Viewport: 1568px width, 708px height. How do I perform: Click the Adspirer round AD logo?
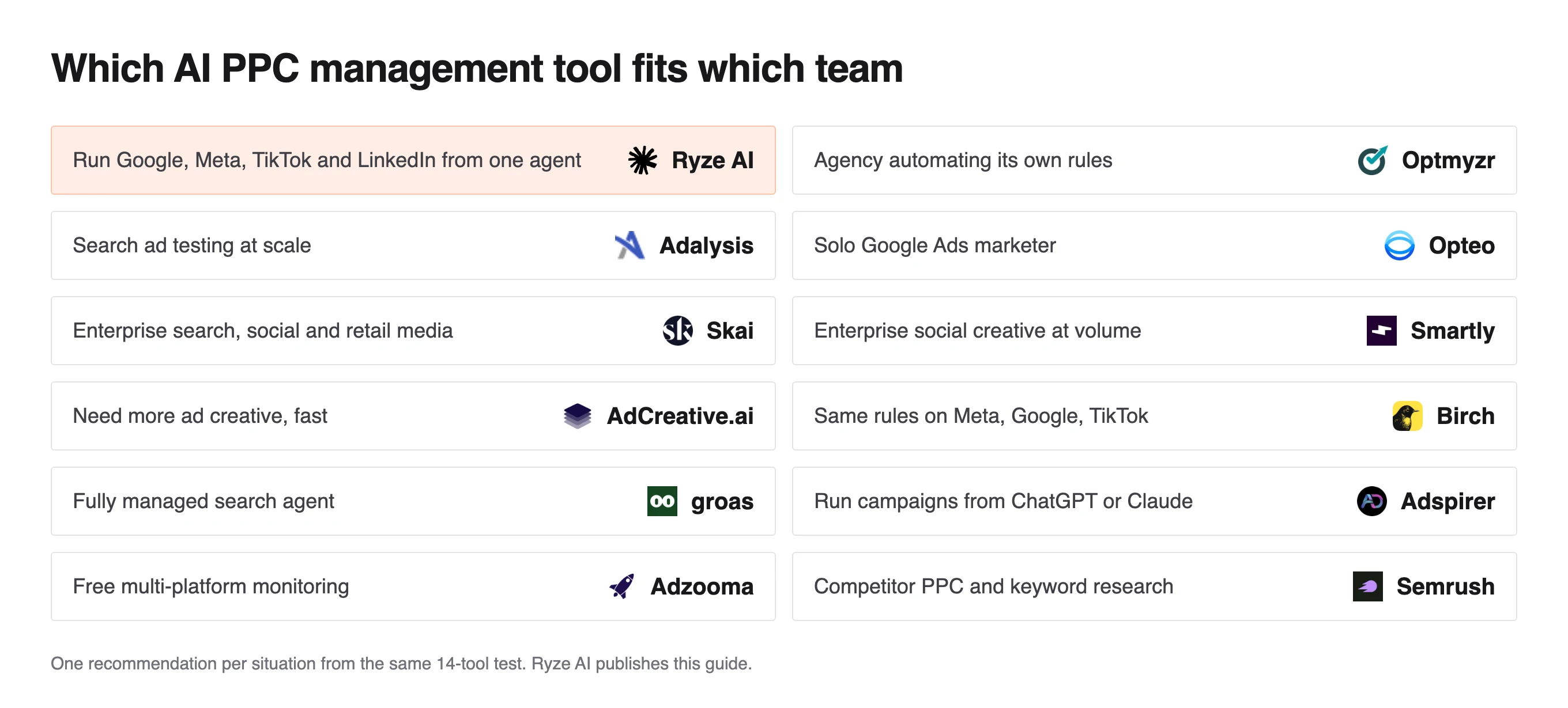tap(1371, 501)
